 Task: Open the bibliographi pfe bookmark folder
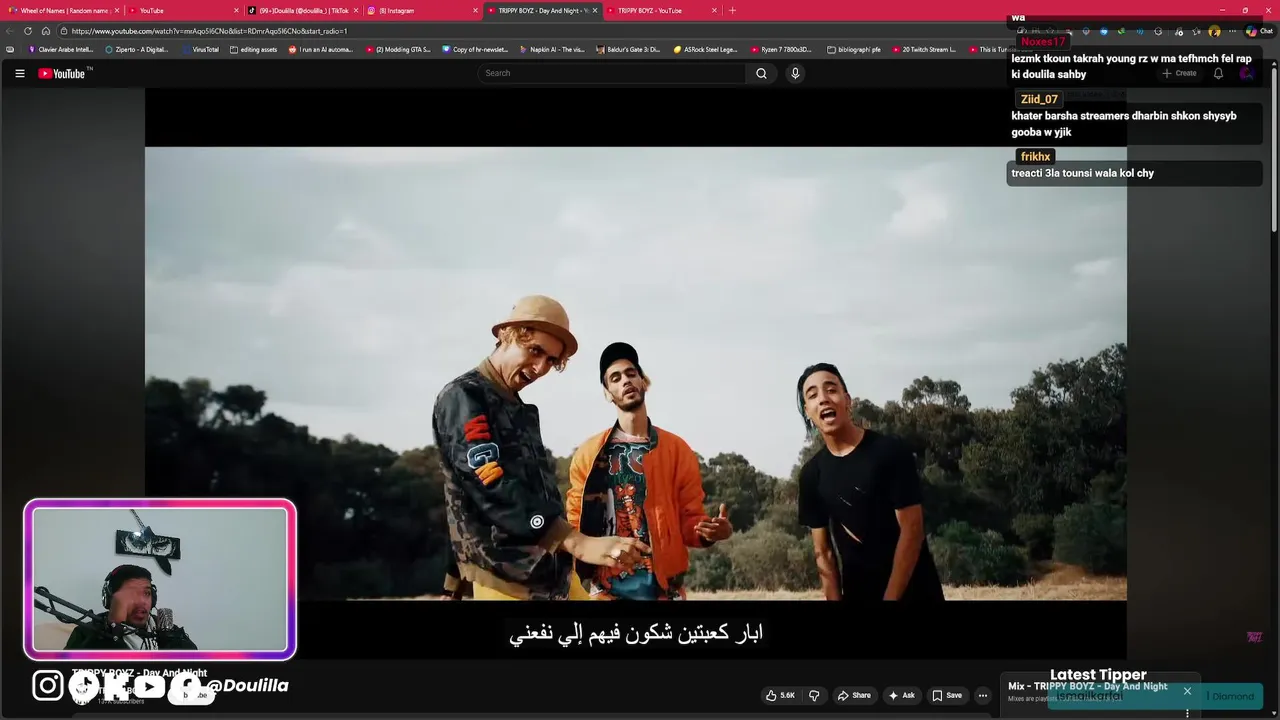point(855,49)
